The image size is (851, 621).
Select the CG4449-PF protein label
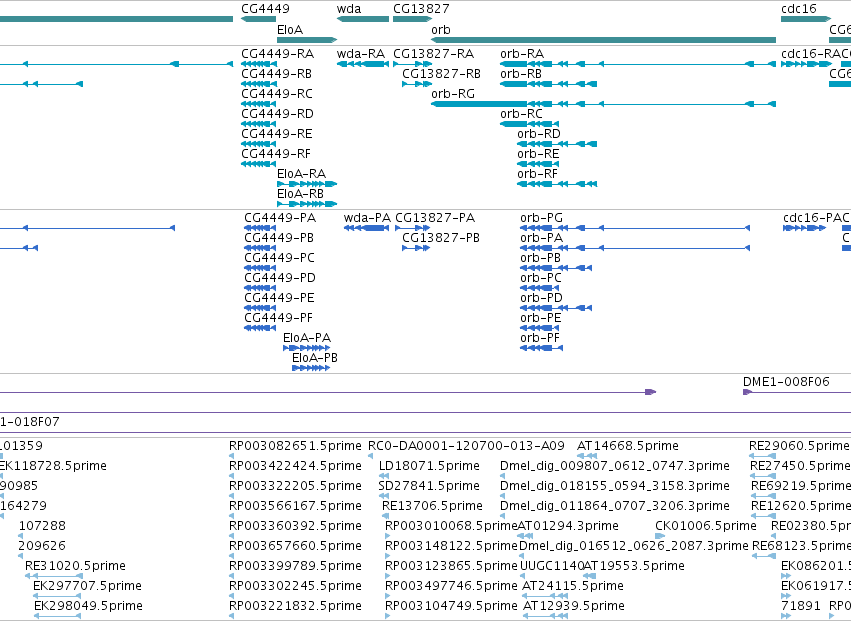click(x=279, y=318)
